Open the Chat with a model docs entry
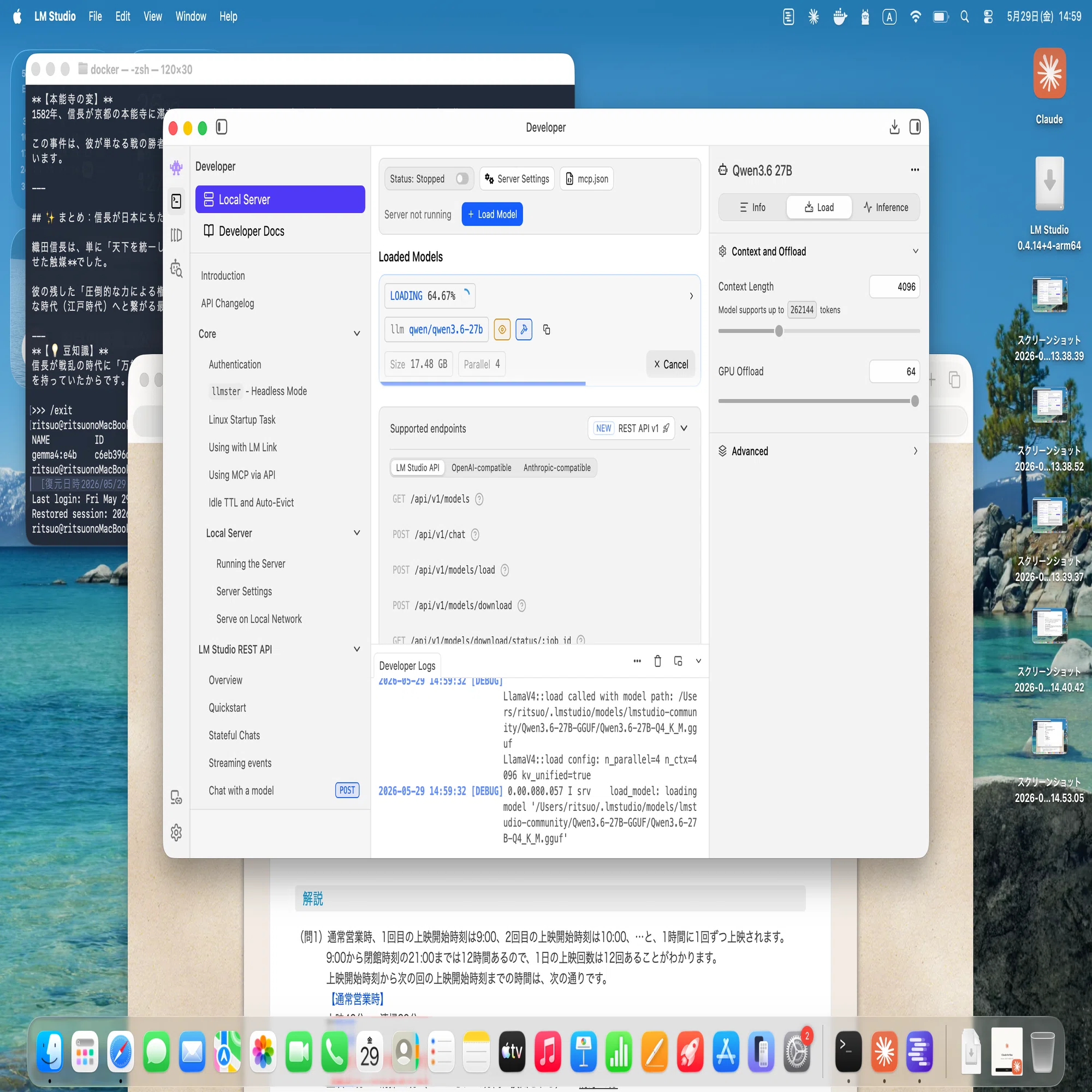The image size is (1092, 1092). pyautogui.click(x=241, y=791)
